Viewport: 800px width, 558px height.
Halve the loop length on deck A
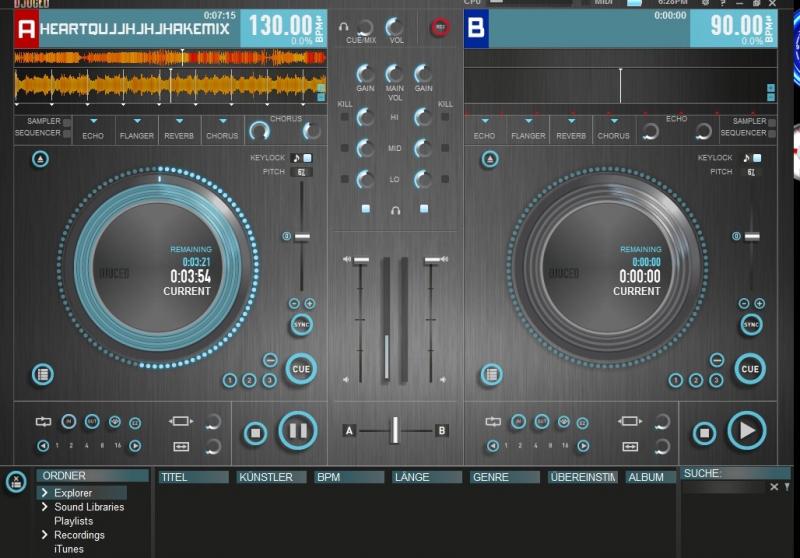click(x=43, y=446)
